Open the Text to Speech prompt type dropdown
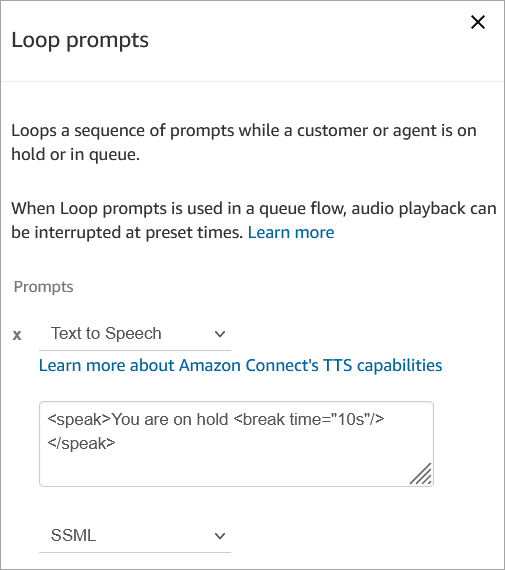This screenshot has width=505, height=570. coord(135,334)
